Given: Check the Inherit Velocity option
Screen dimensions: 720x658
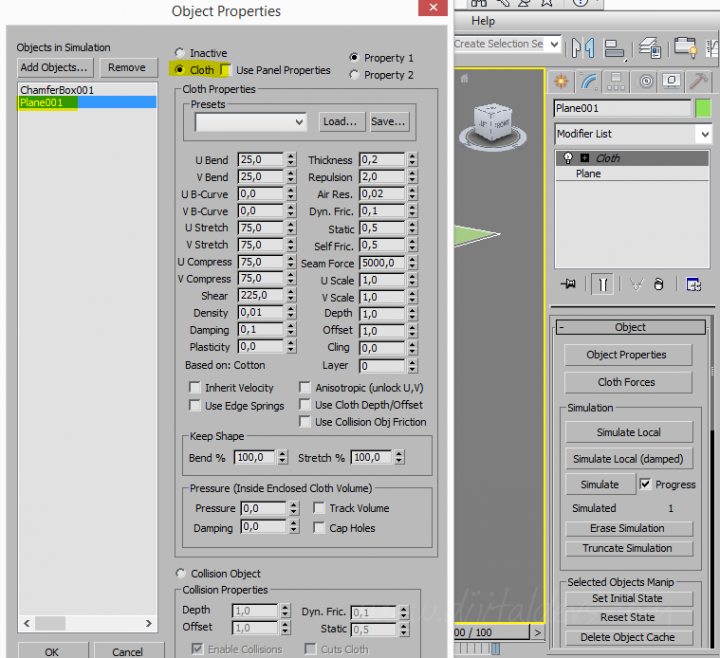Looking at the screenshot, I should pyautogui.click(x=195, y=388).
